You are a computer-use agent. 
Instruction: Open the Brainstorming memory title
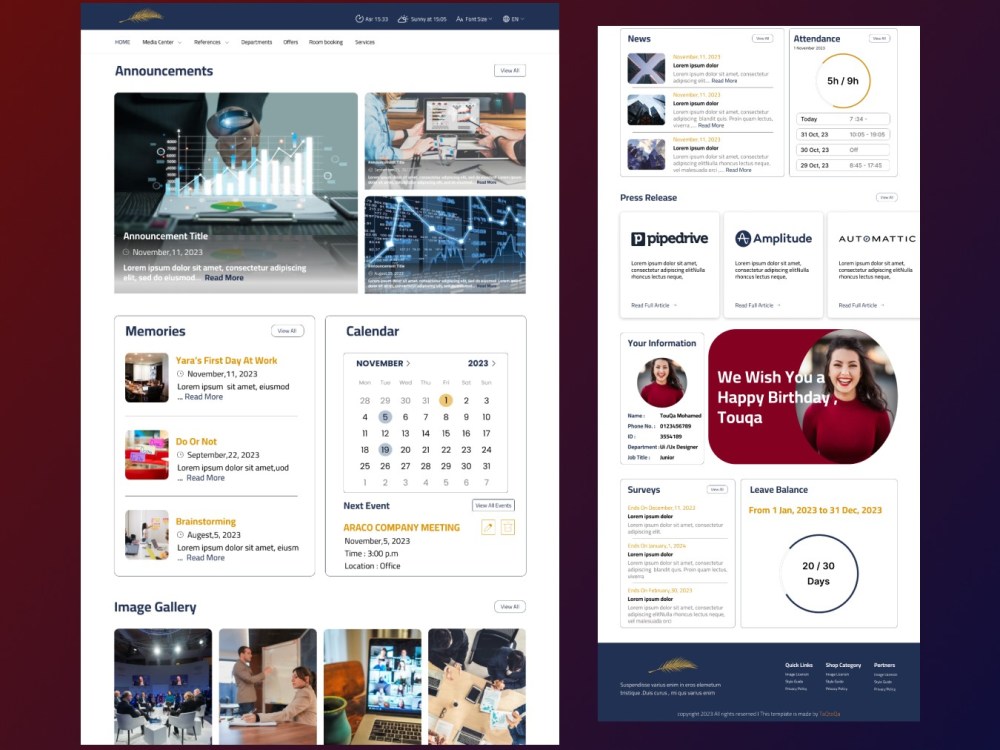[x=205, y=522]
